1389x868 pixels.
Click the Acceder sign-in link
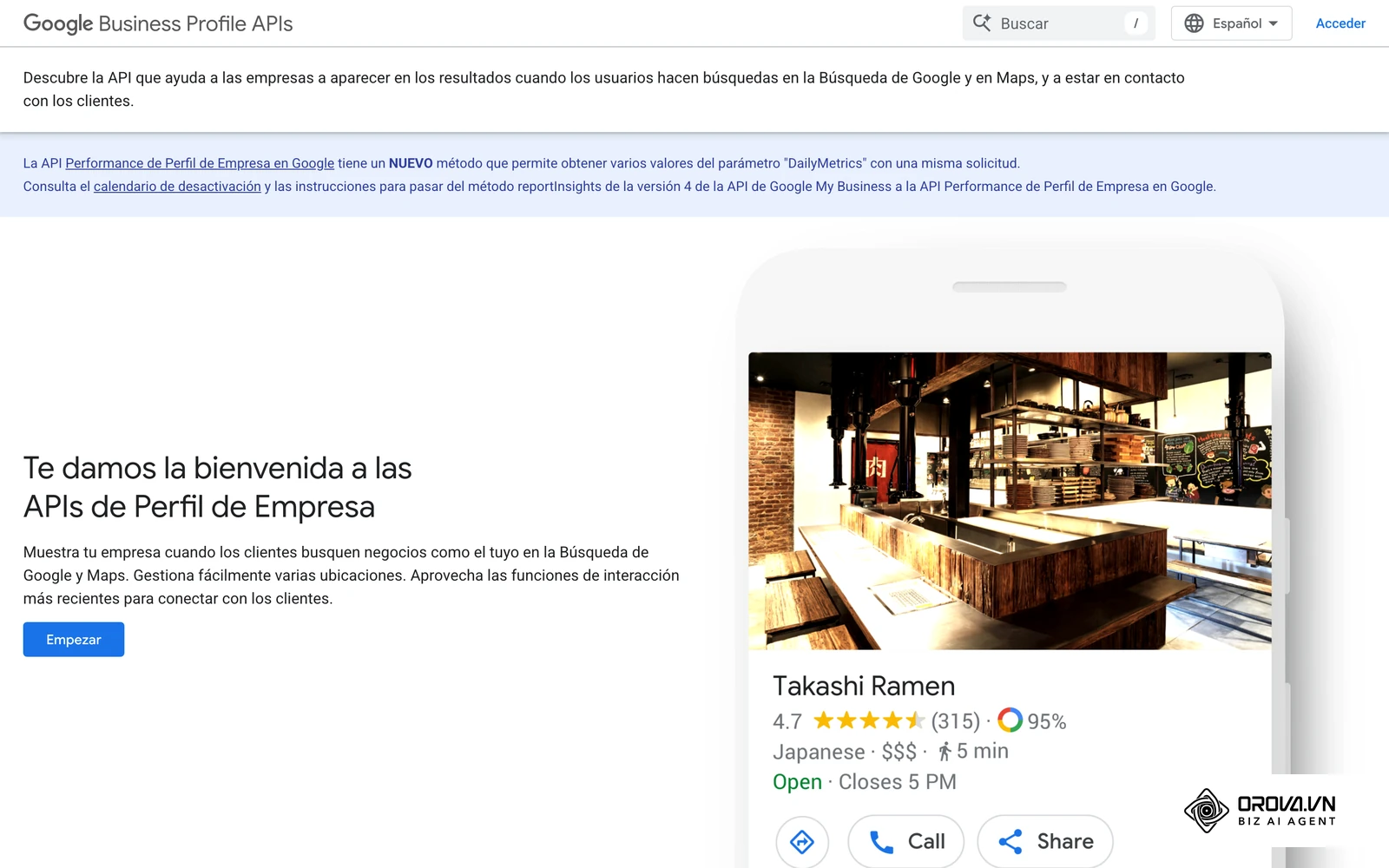tap(1340, 23)
